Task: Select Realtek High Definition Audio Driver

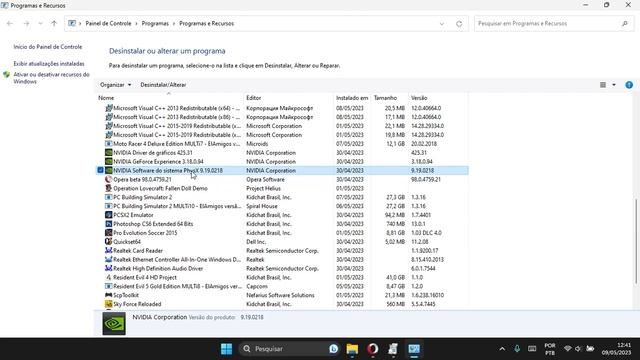Action: [282, 269]
